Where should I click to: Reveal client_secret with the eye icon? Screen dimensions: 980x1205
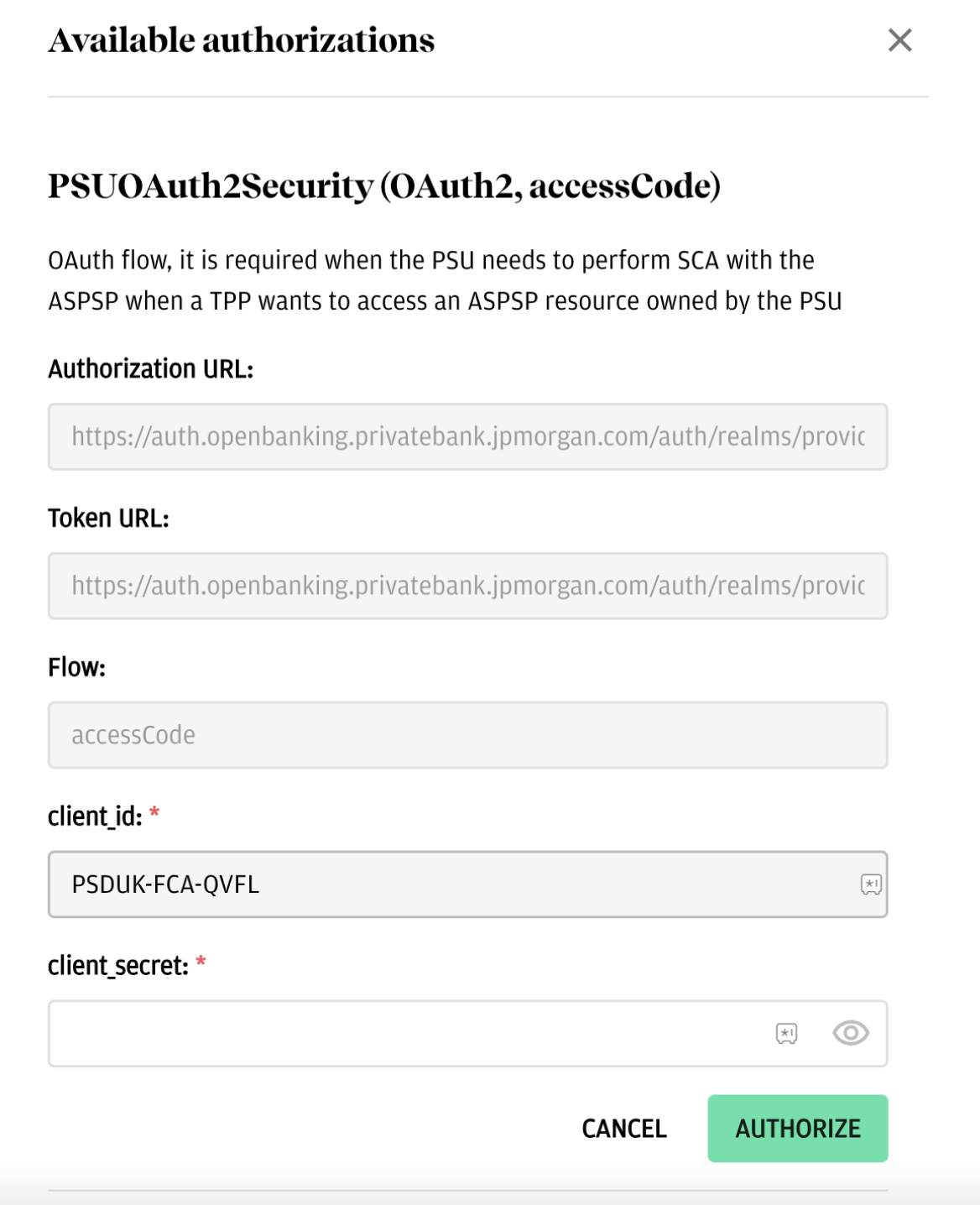click(x=850, y=1033)
